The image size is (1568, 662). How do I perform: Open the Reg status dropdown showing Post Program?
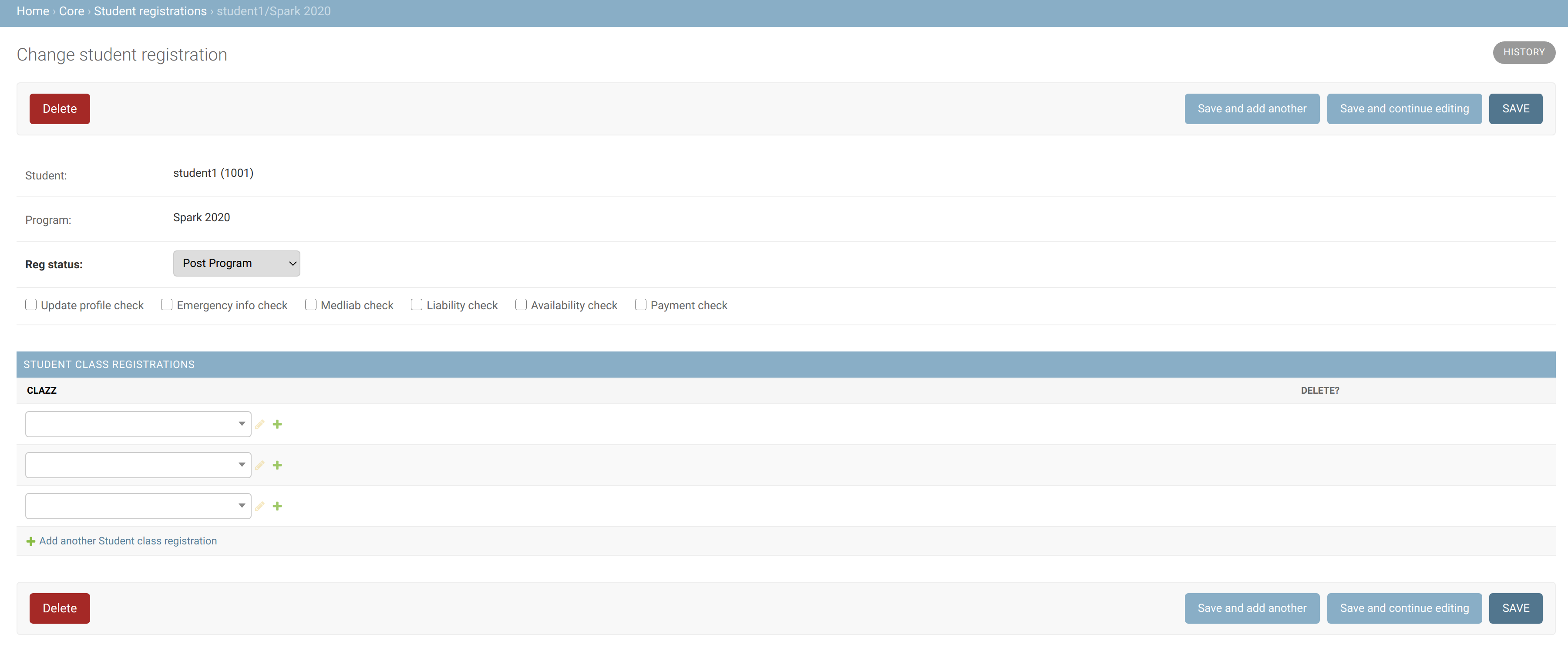tap(236, 263)
